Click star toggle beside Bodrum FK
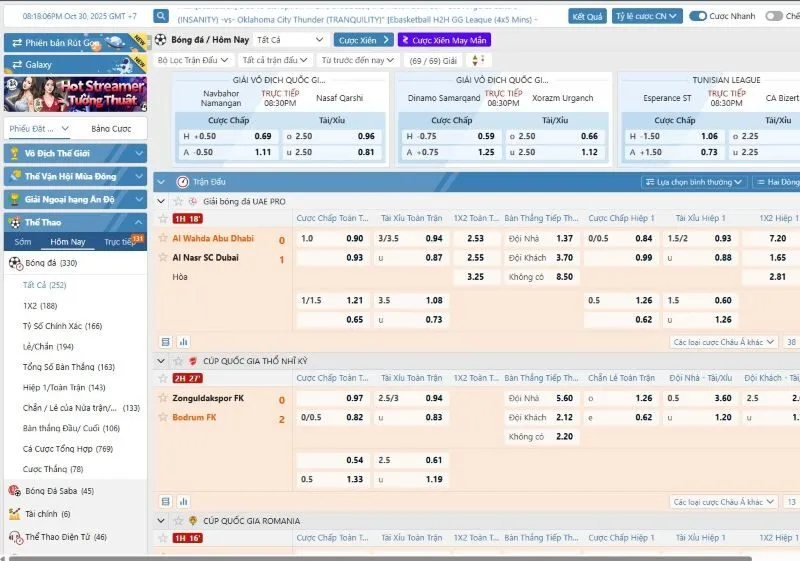Viewport: 800px width, 561px height. coord(163,417)
